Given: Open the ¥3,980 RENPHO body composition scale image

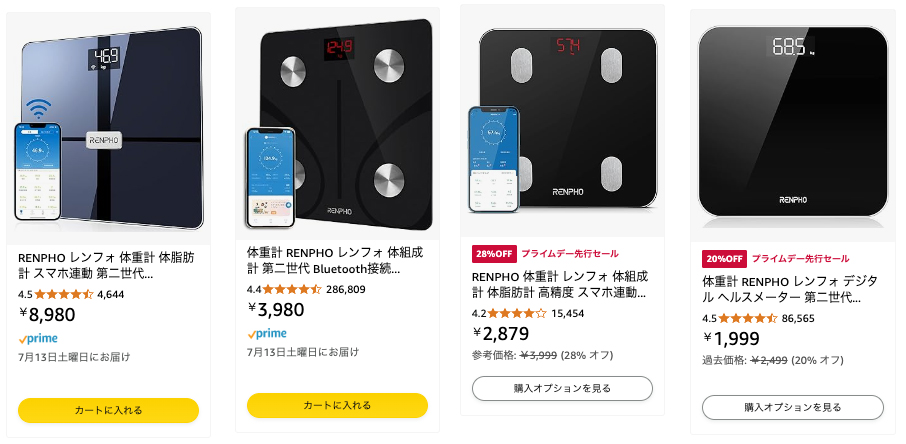Looking at the screenshot, I should [338, 125].
